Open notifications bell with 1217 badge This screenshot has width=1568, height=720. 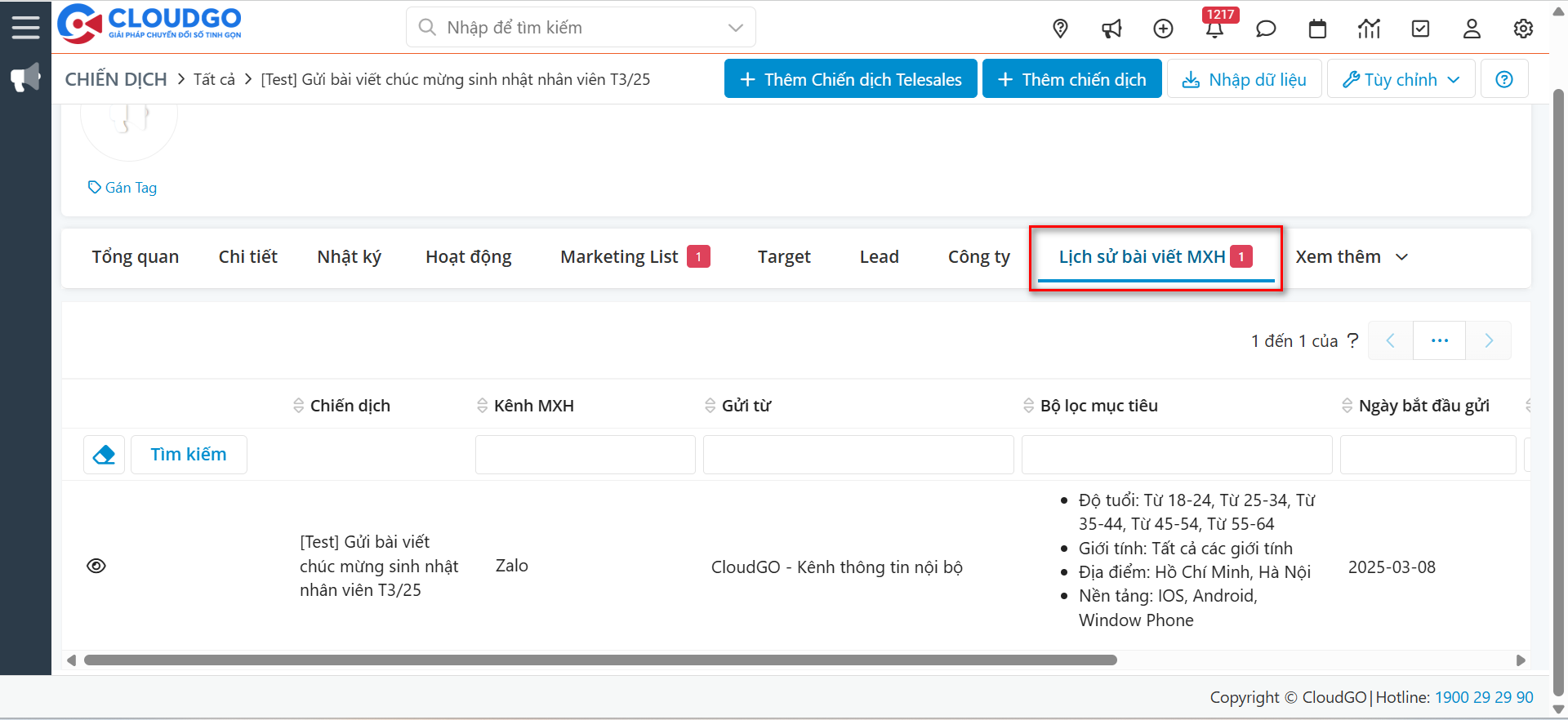[1214, 29]
